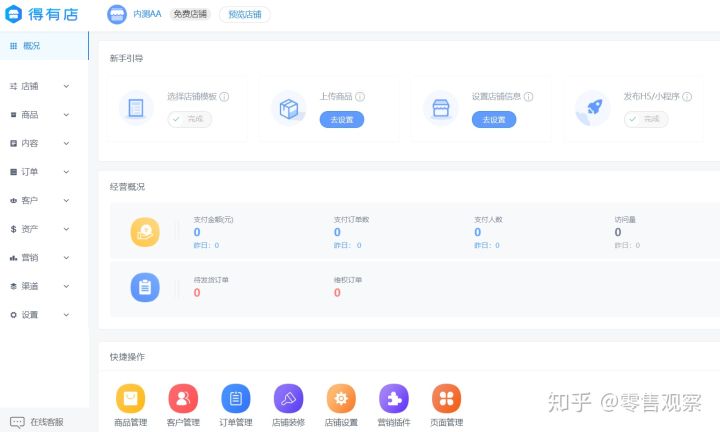Click the 资产 dollar sign icon
Viewport: 720px width, 432px height.
13,229
